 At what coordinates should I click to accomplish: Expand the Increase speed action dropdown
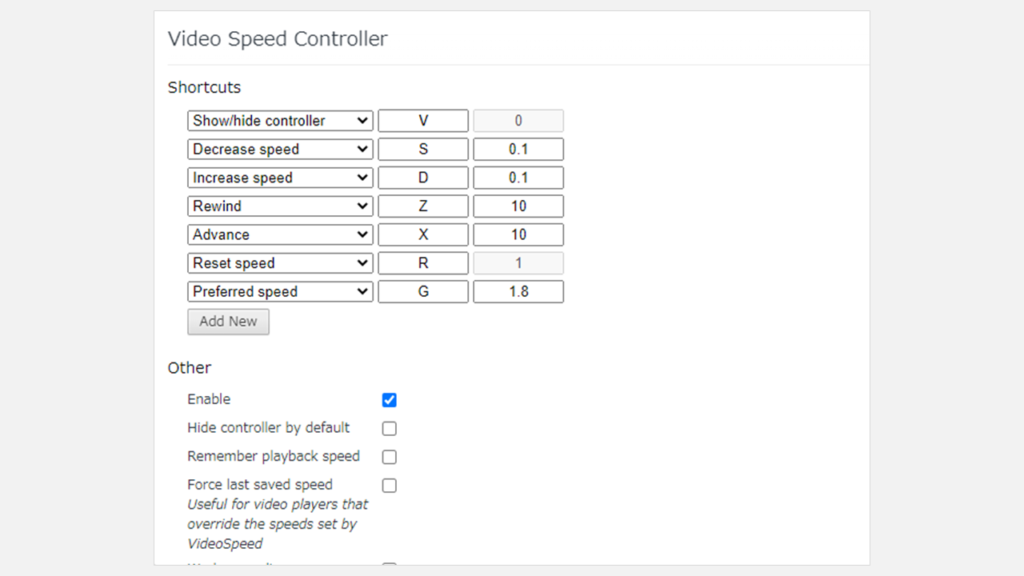(x=280, y=178)
